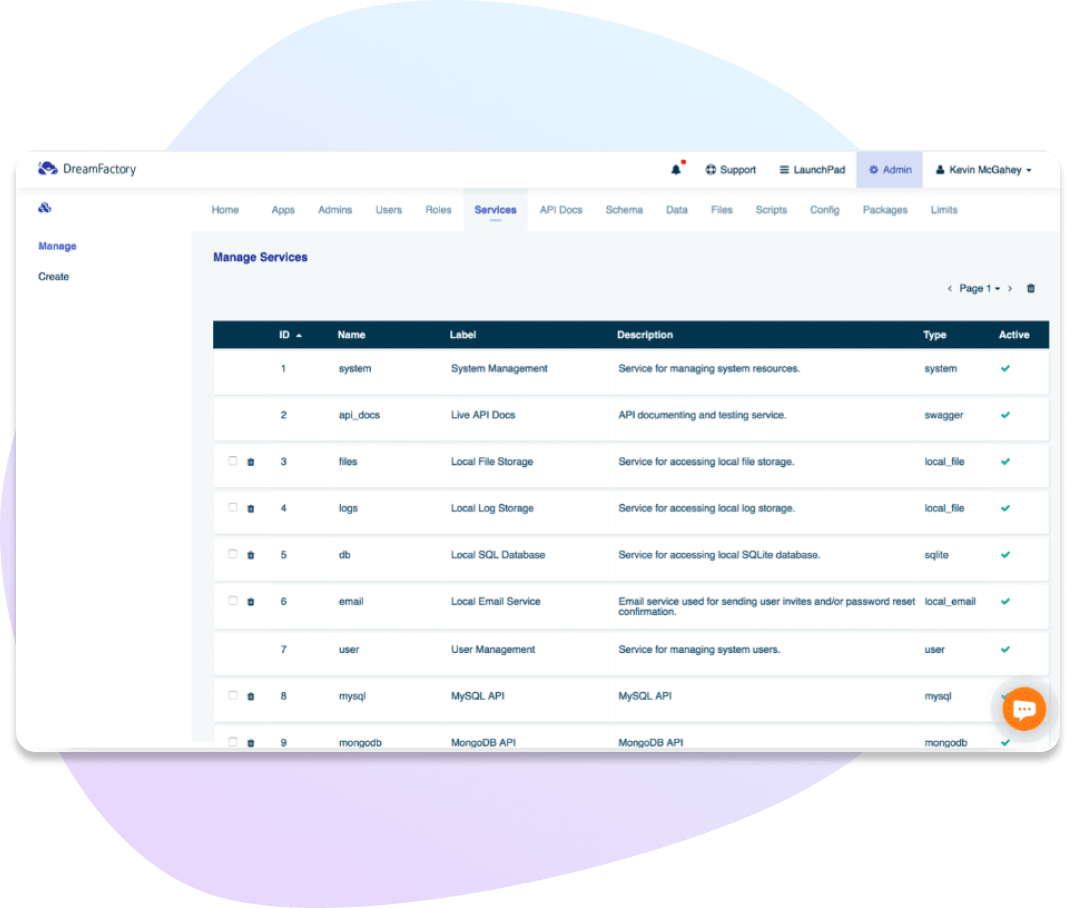
Task: Delete selected services with top trash icon
Action: (1031, 288)
